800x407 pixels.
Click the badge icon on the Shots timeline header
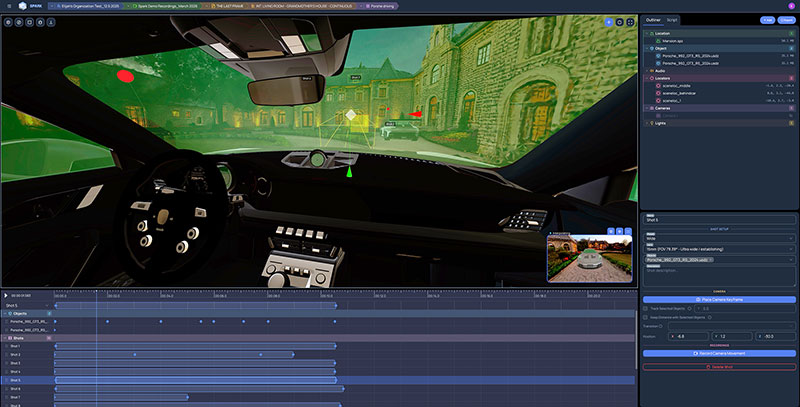point(49,338)
